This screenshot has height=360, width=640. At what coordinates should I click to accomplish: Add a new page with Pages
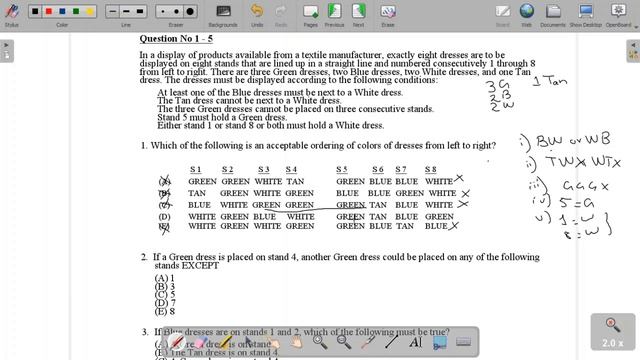click(x=310, y=15)
